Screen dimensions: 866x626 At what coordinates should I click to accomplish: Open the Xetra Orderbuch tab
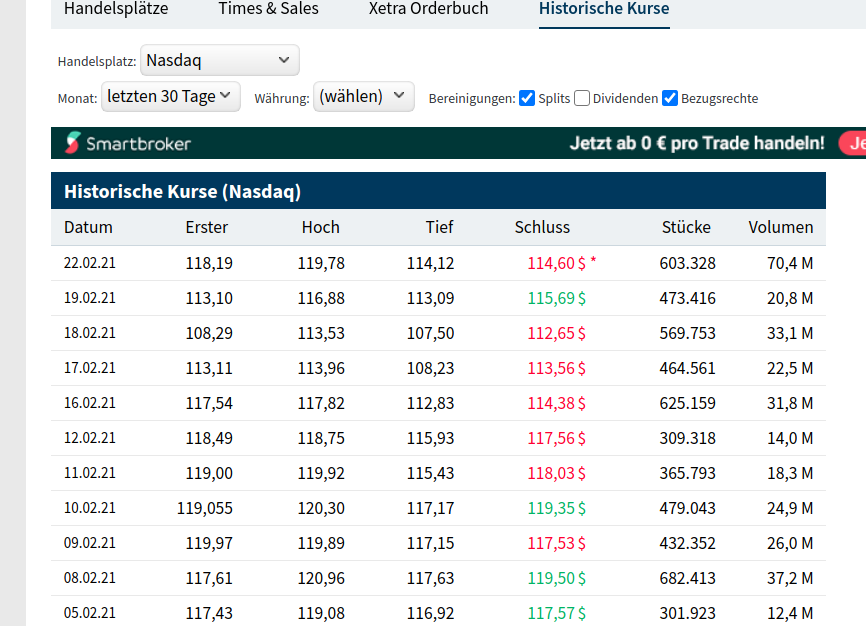pyautogui.click(x=429, y=9)
